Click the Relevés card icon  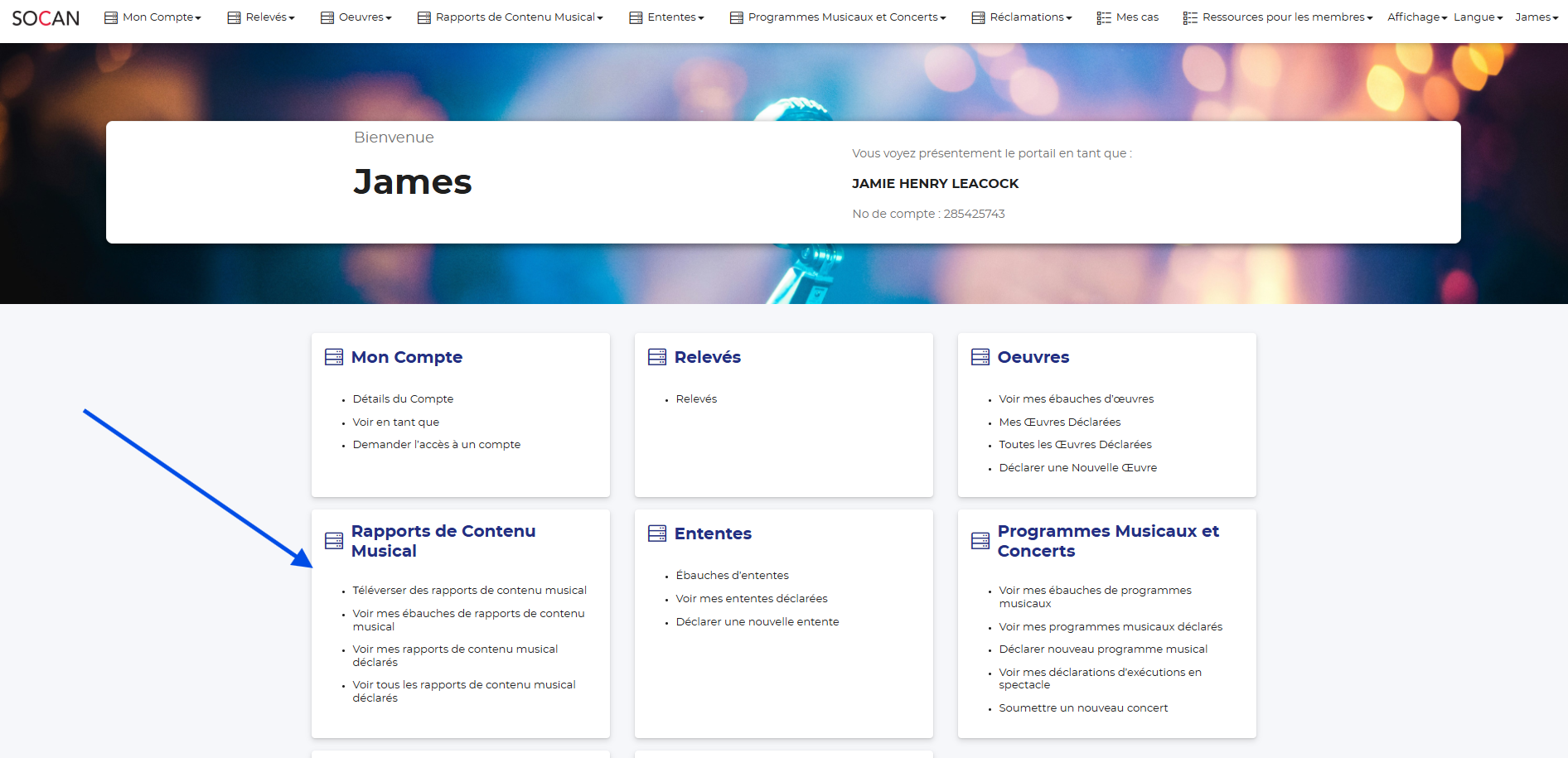pos(657,357)
